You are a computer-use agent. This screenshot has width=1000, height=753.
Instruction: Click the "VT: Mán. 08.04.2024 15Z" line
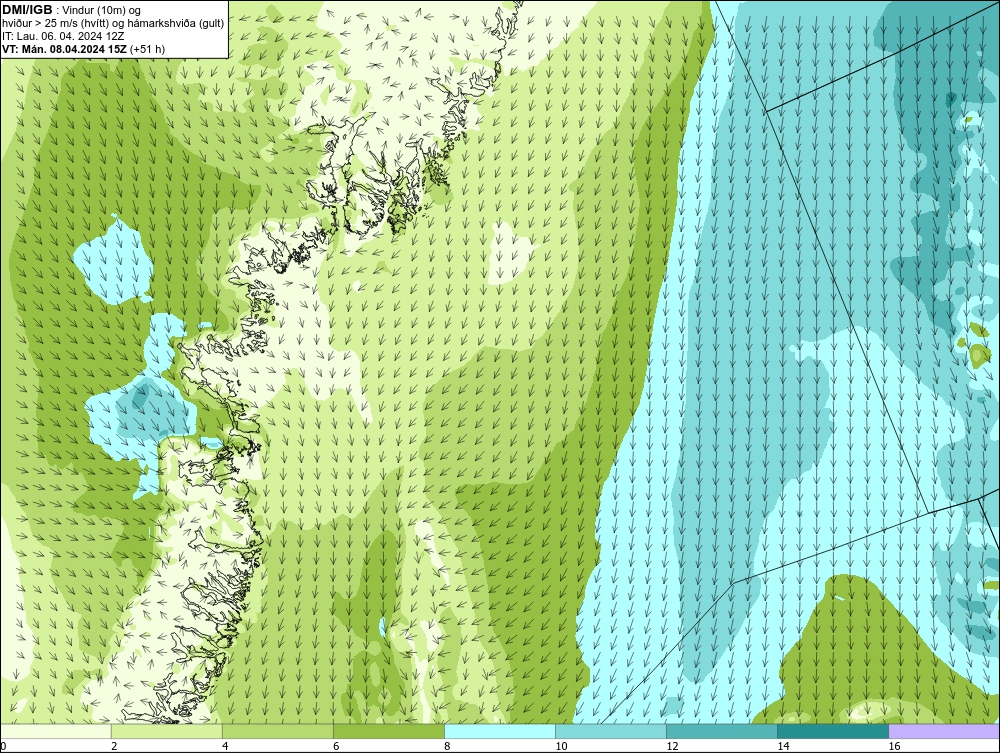65,49
